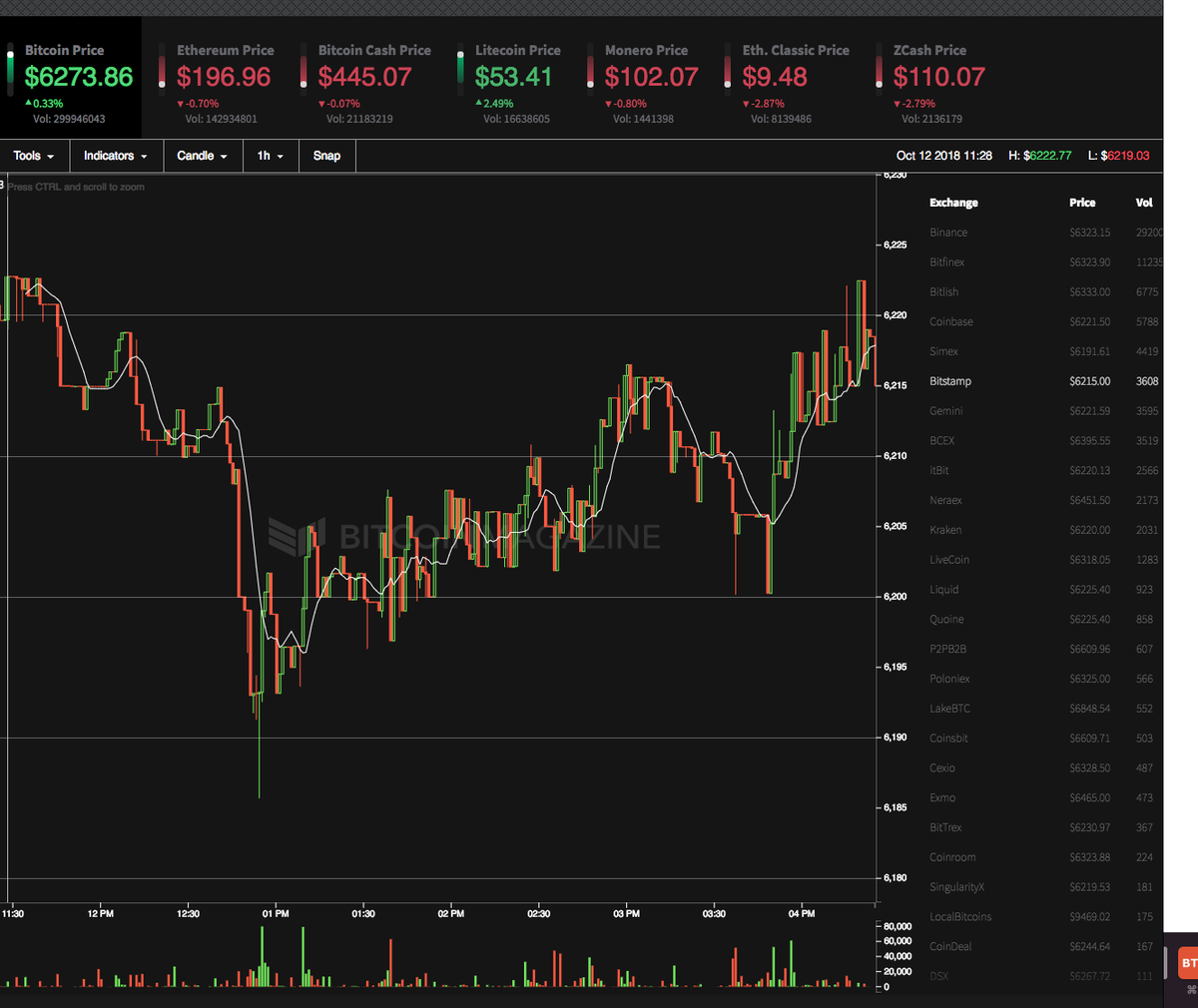Select the BitTrex exchange row

[1045, 827]
